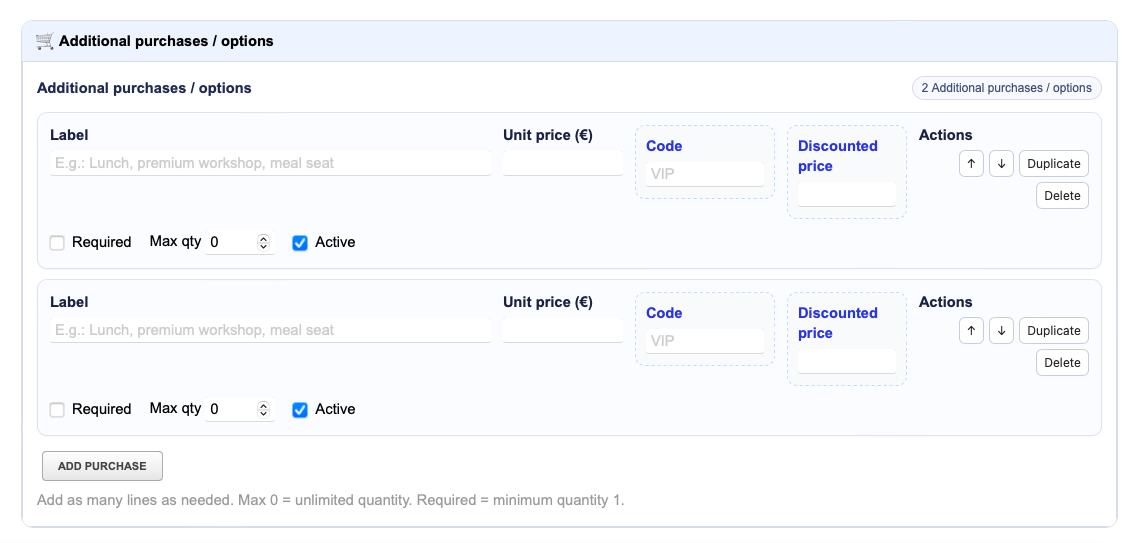The image size is (1143, 543).
Task: Delete the second purchase row
Action: pos(1062,362)
